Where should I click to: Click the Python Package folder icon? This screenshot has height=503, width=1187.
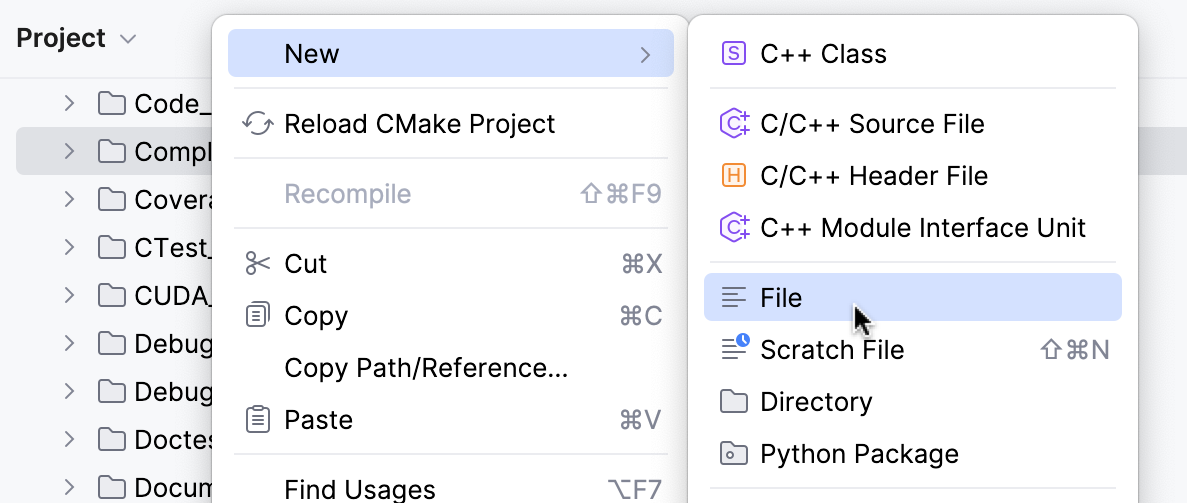[734, 454]
